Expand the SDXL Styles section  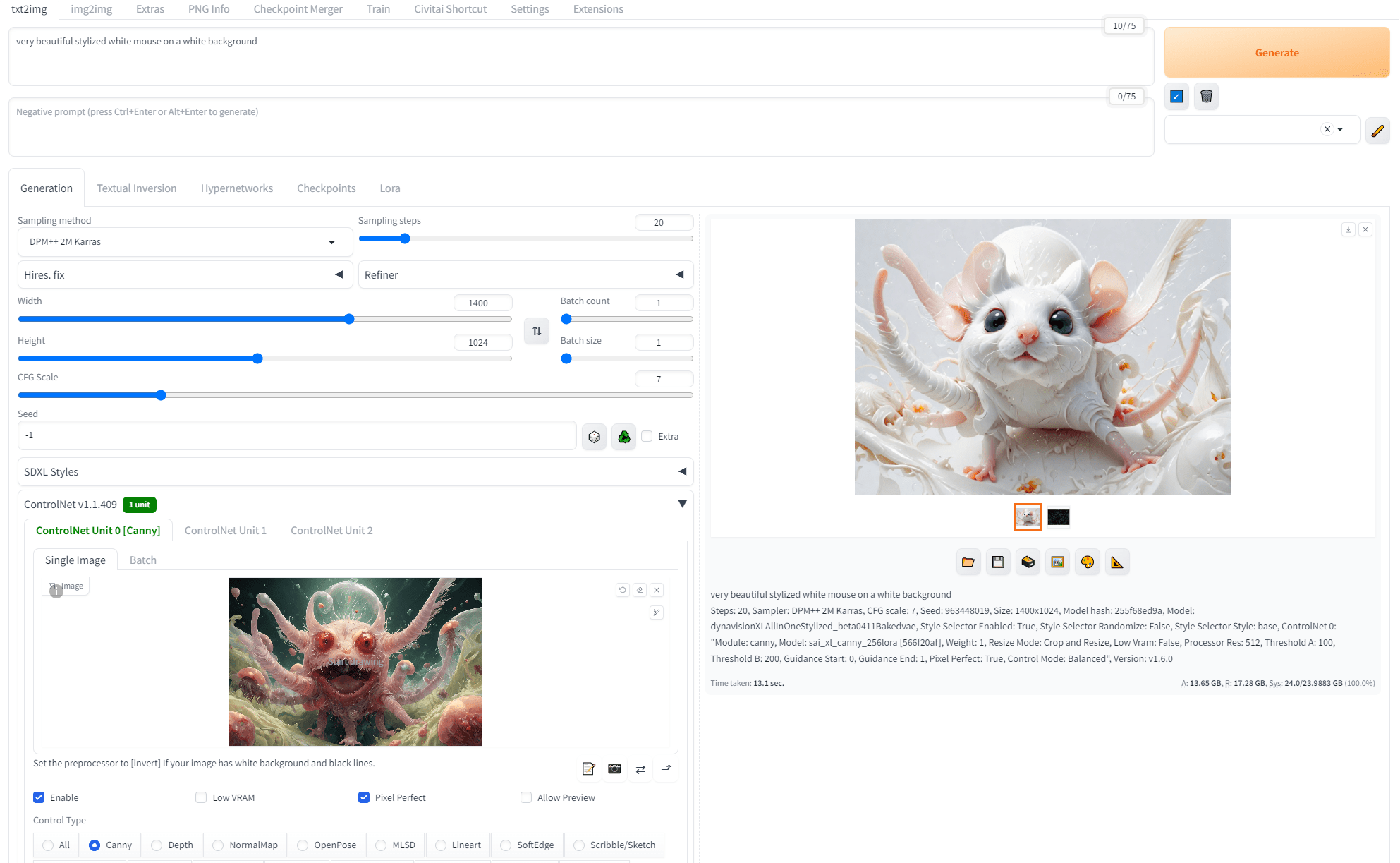pyautogui.click(x=355, y=472)
